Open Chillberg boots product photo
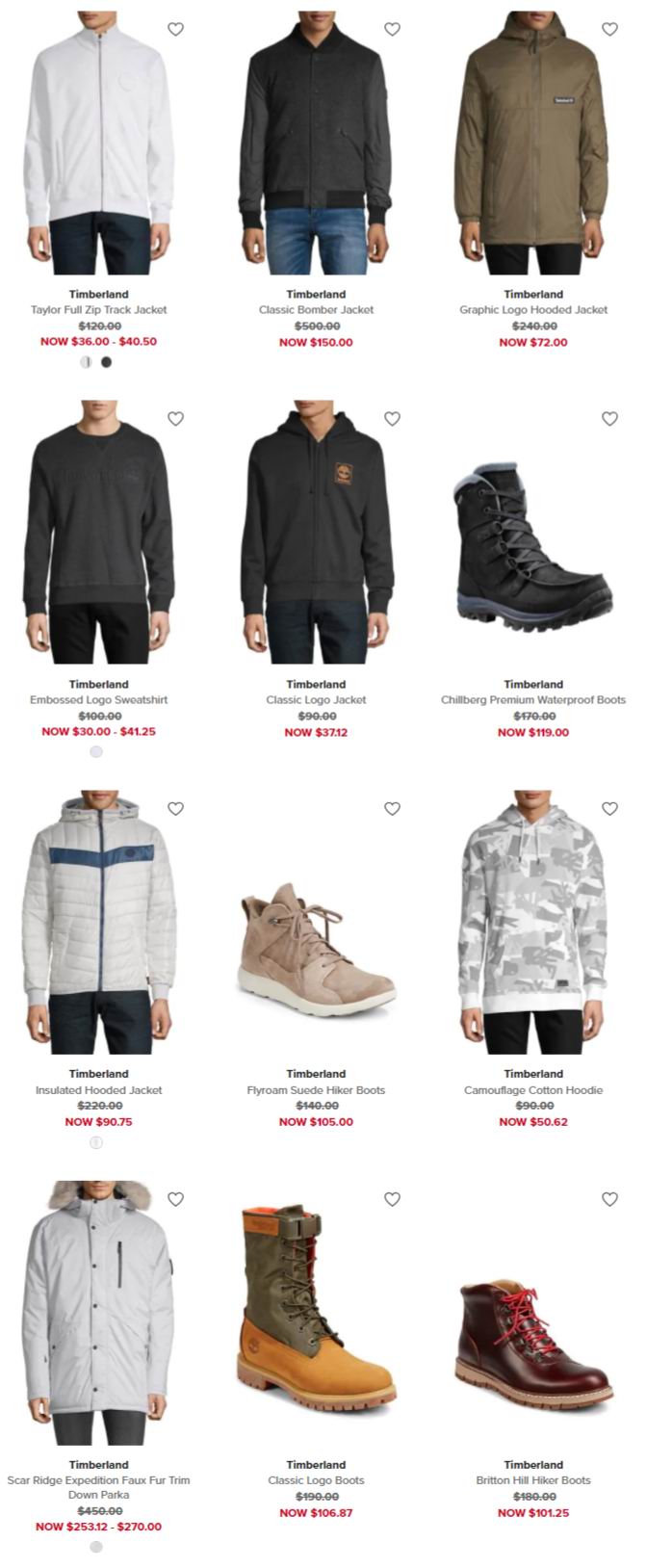Screen dimensions: 646x1568 [533, 532]
